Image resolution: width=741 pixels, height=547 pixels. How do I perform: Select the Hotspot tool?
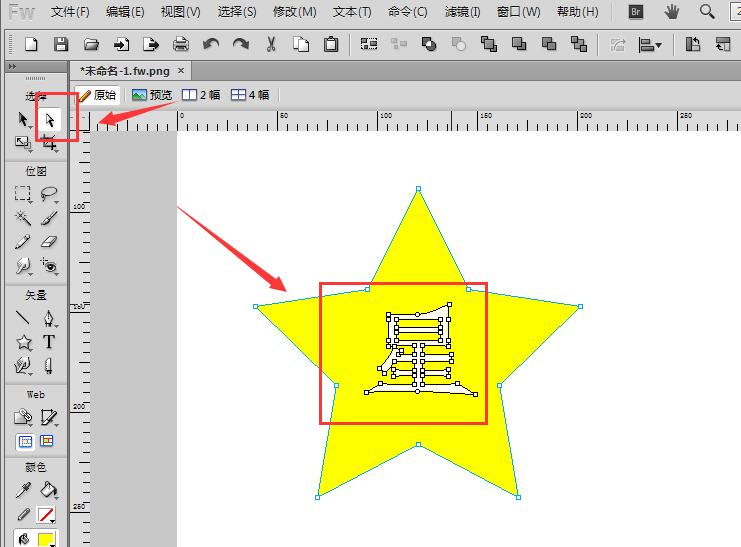pyautogui.click(x=23, y=417)
